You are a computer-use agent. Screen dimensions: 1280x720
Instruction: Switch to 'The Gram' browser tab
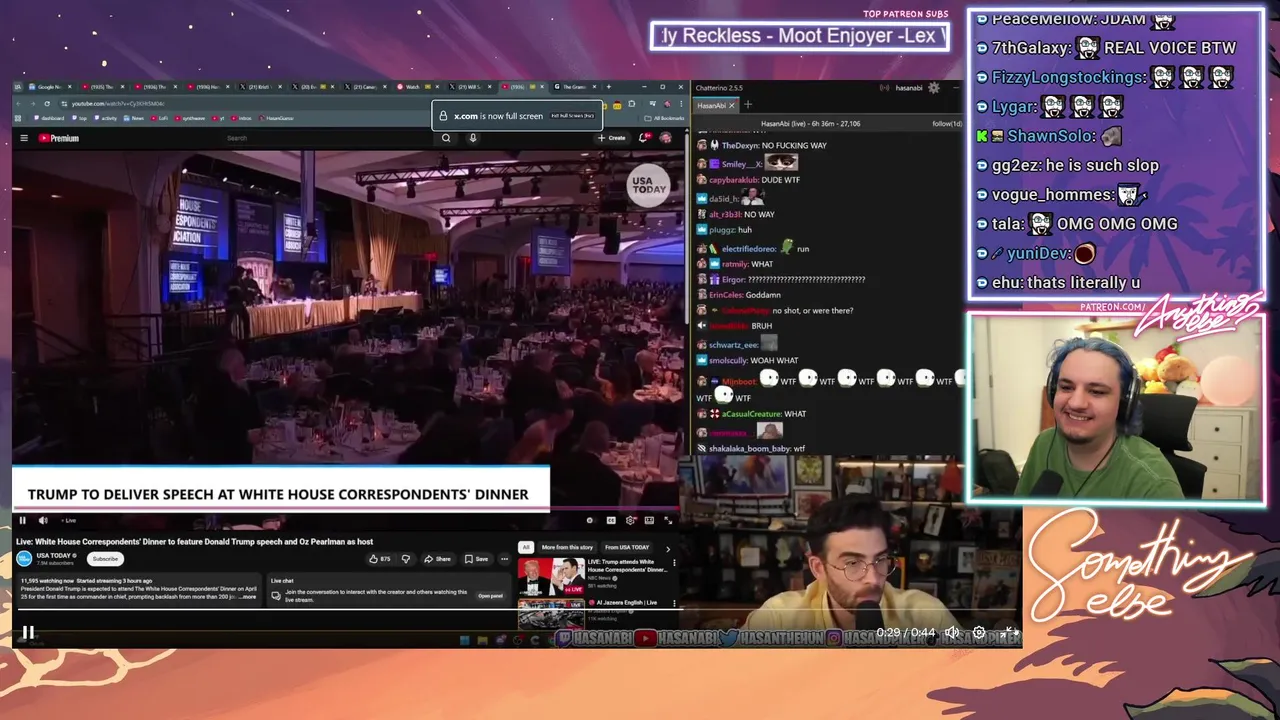click(x=574, y=87)
